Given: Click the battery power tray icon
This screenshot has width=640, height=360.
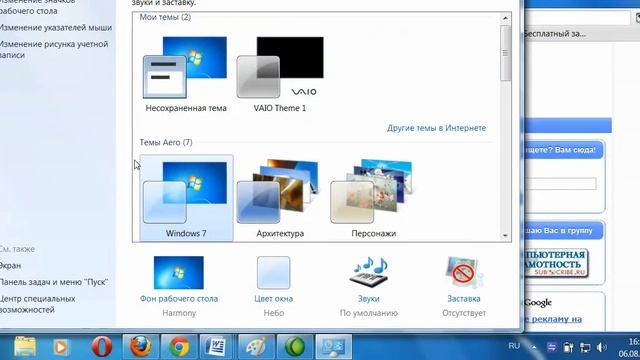Looking at the screenshot, I should point(568,347).
